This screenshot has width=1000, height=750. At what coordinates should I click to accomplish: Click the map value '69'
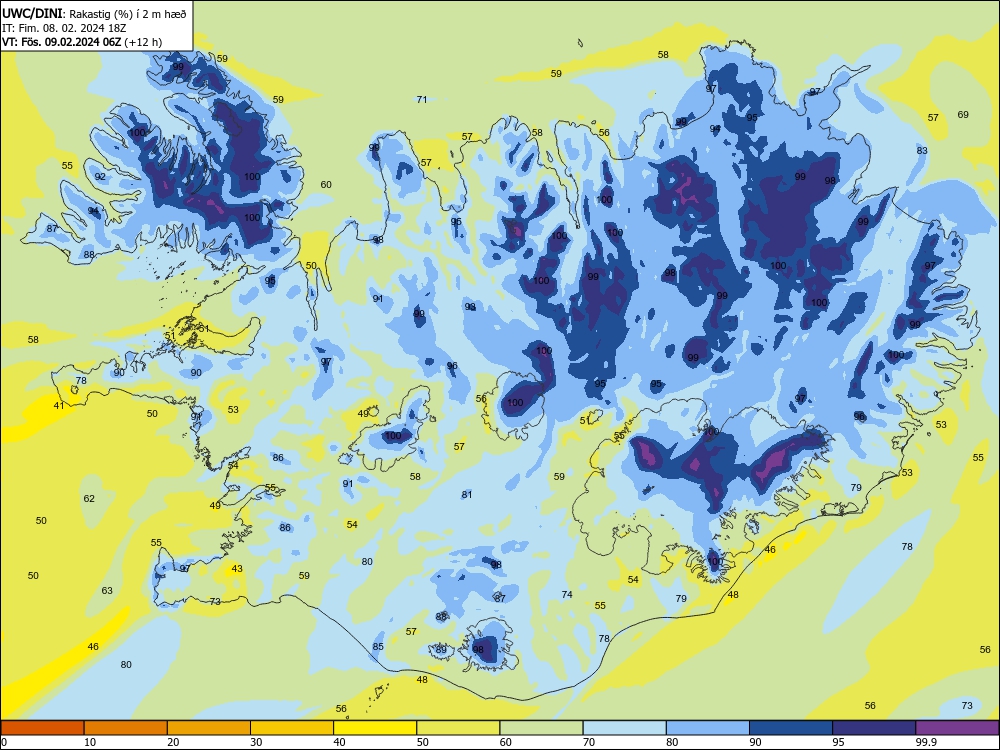[x=963, y=115]
